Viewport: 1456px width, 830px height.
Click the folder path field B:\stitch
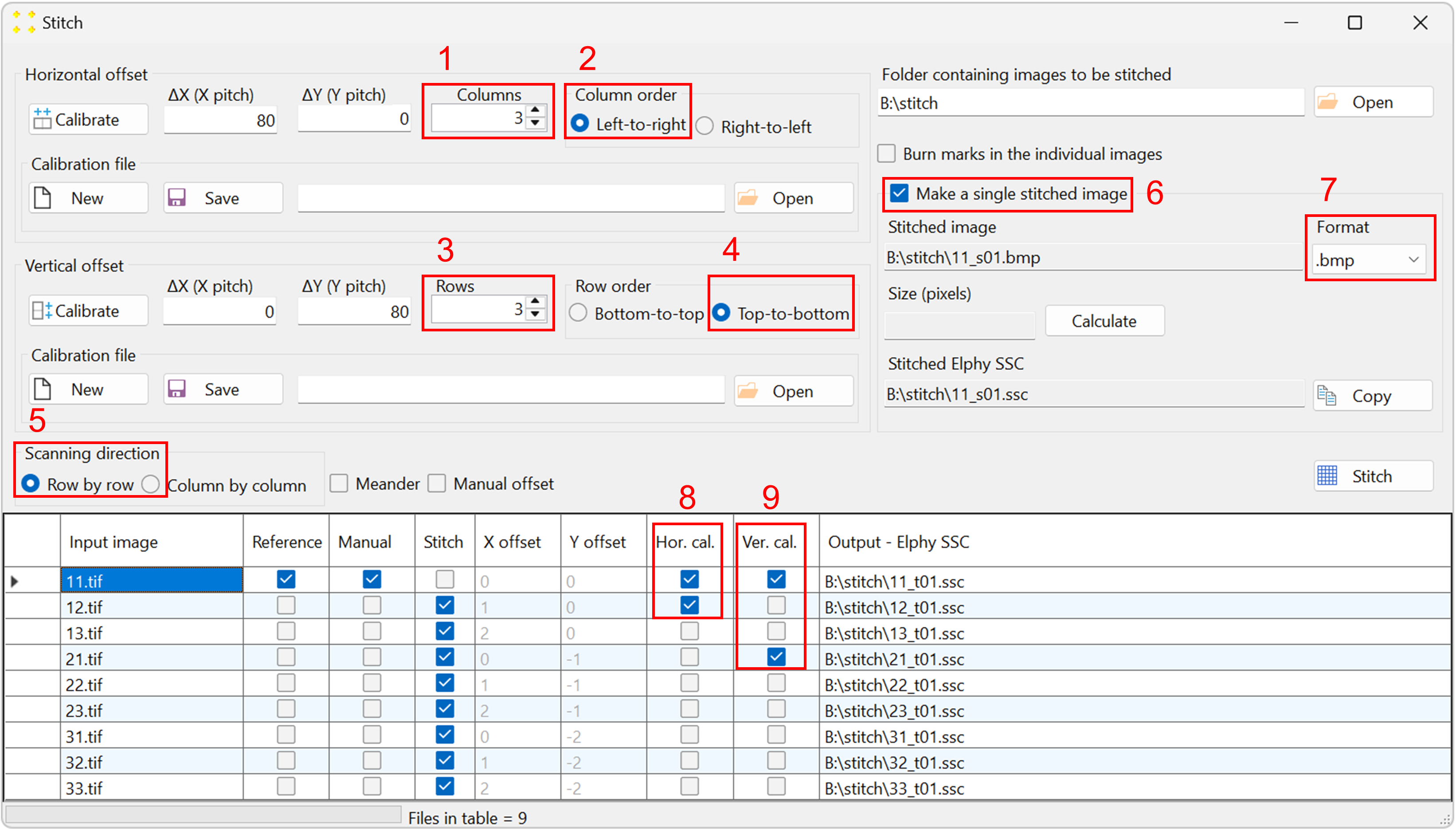point(1091,103)
